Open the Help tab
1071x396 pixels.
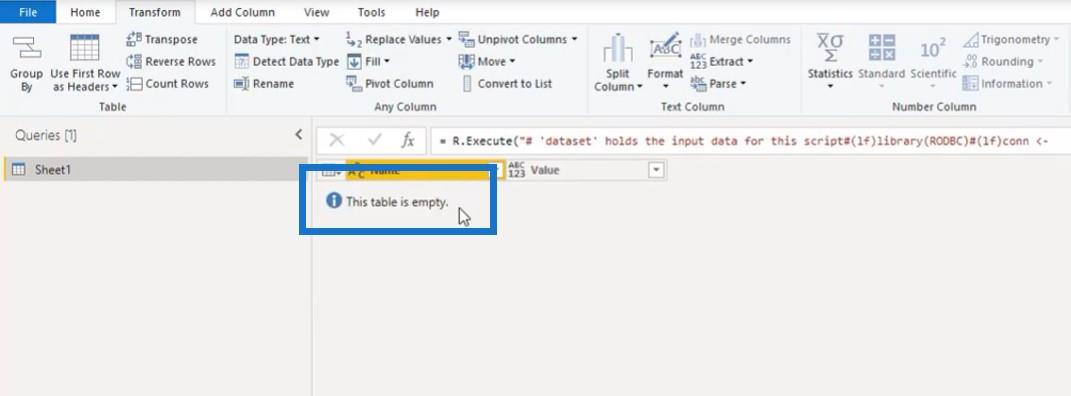427,12
